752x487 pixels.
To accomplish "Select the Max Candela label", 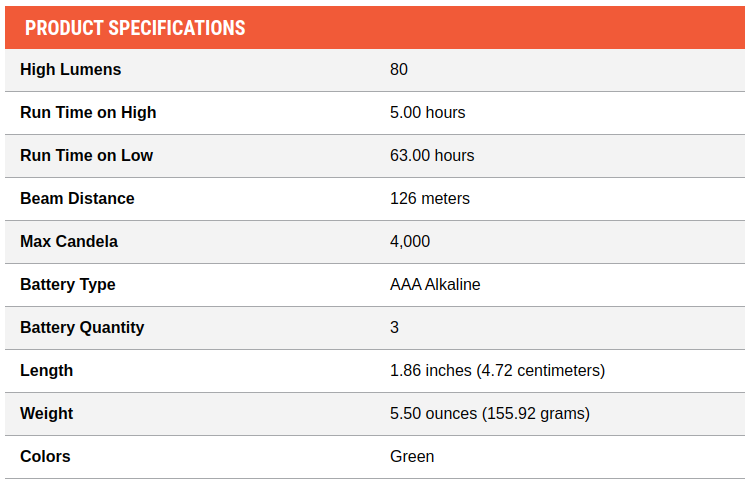I will point(69,241).
